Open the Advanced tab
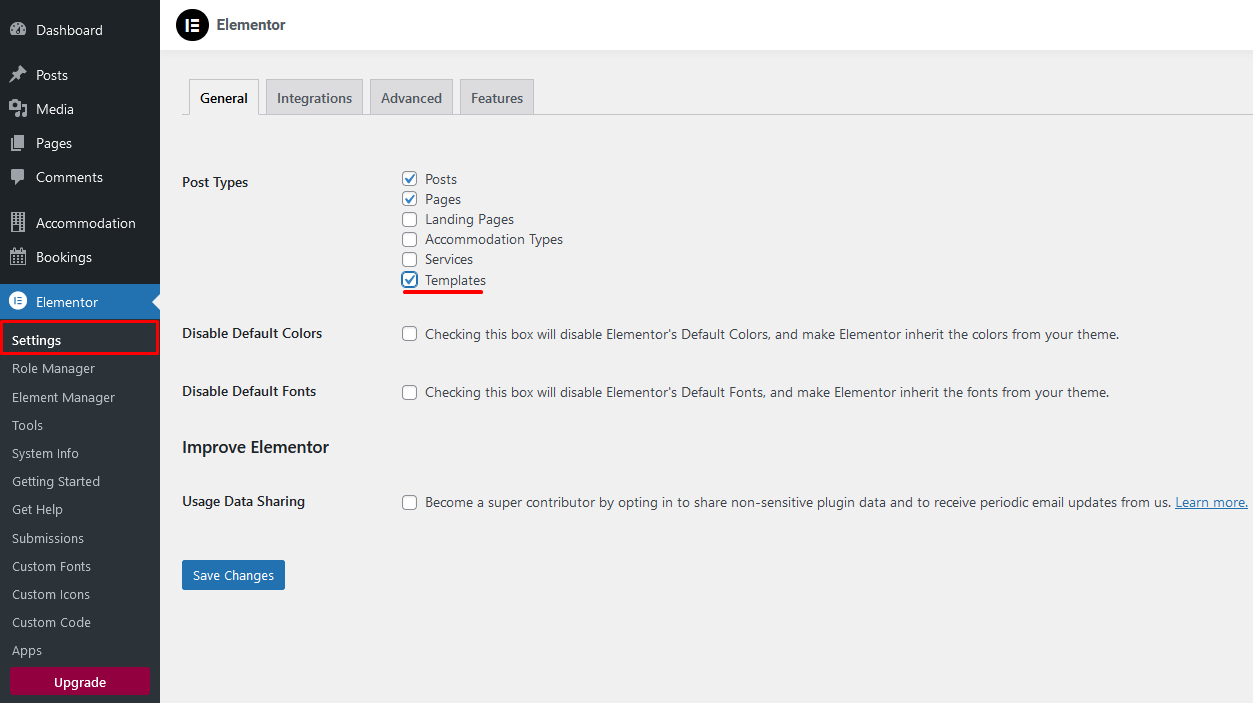Image resolution: width=1253 pixels, height=703 pixels. 411,98
